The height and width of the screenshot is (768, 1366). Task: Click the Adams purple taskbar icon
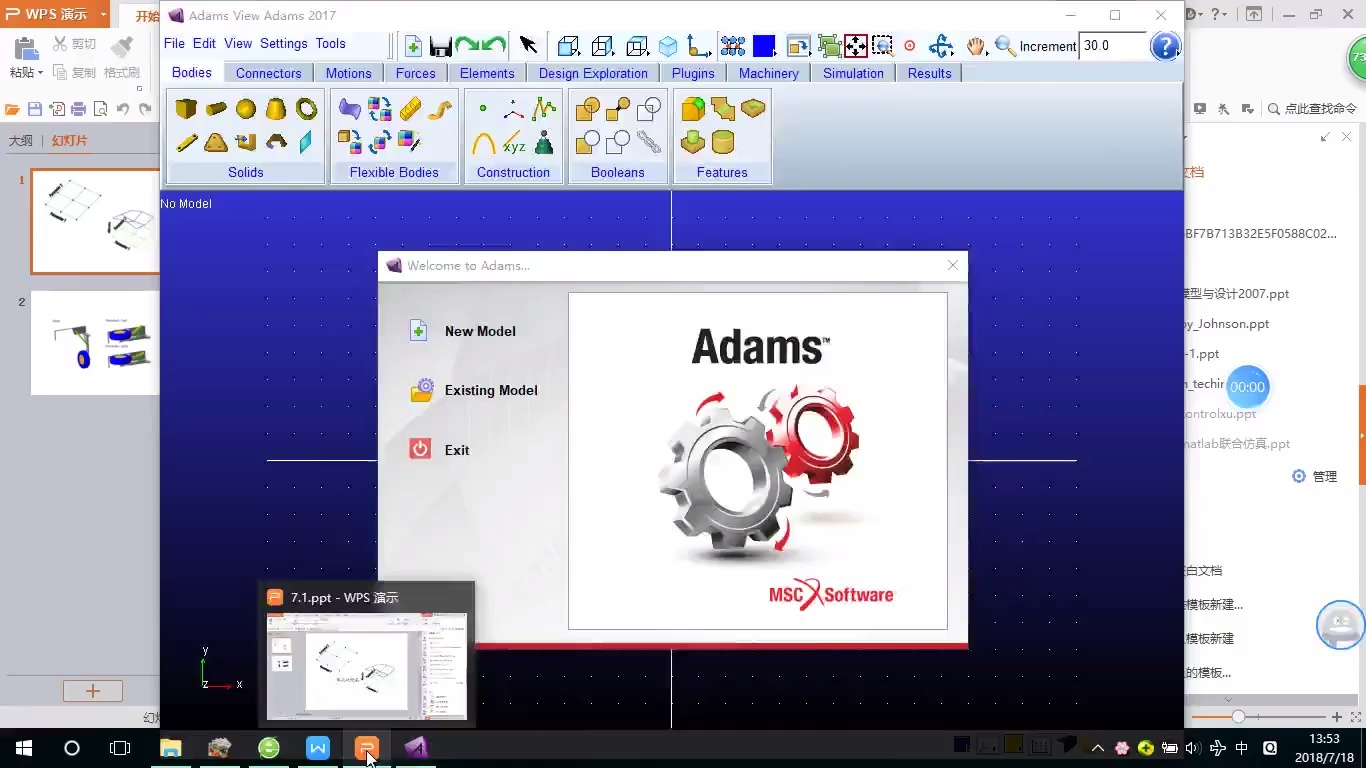(416, 747)
